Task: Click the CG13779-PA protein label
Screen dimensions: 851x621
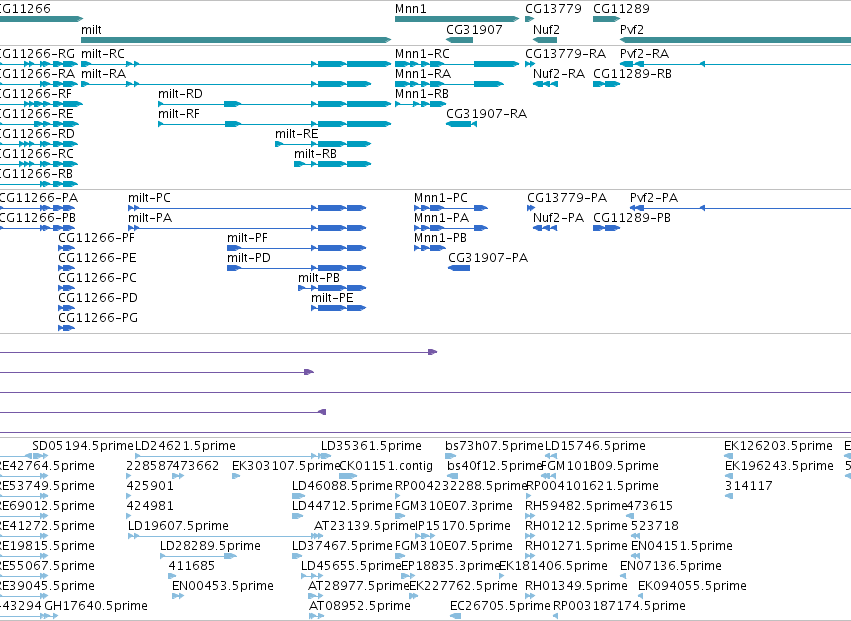Action: tap(567, 198)
